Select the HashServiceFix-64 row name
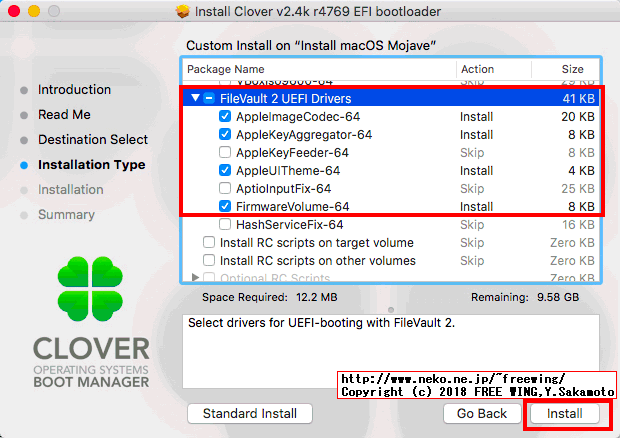Viewport: 620px width, 438px height. (x=289, y=225)
